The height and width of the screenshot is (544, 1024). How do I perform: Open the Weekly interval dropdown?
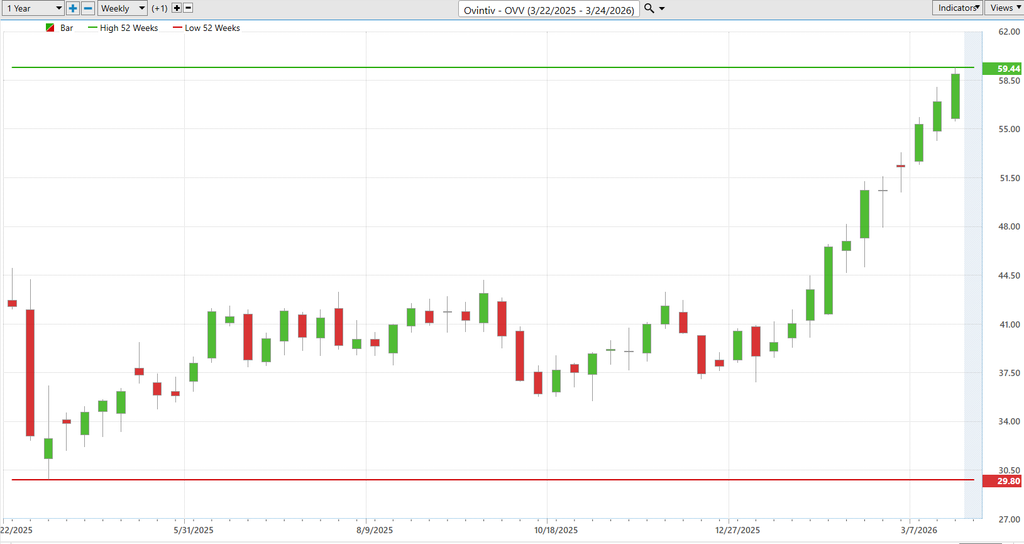pyautogui.click(x=121, y=8)
